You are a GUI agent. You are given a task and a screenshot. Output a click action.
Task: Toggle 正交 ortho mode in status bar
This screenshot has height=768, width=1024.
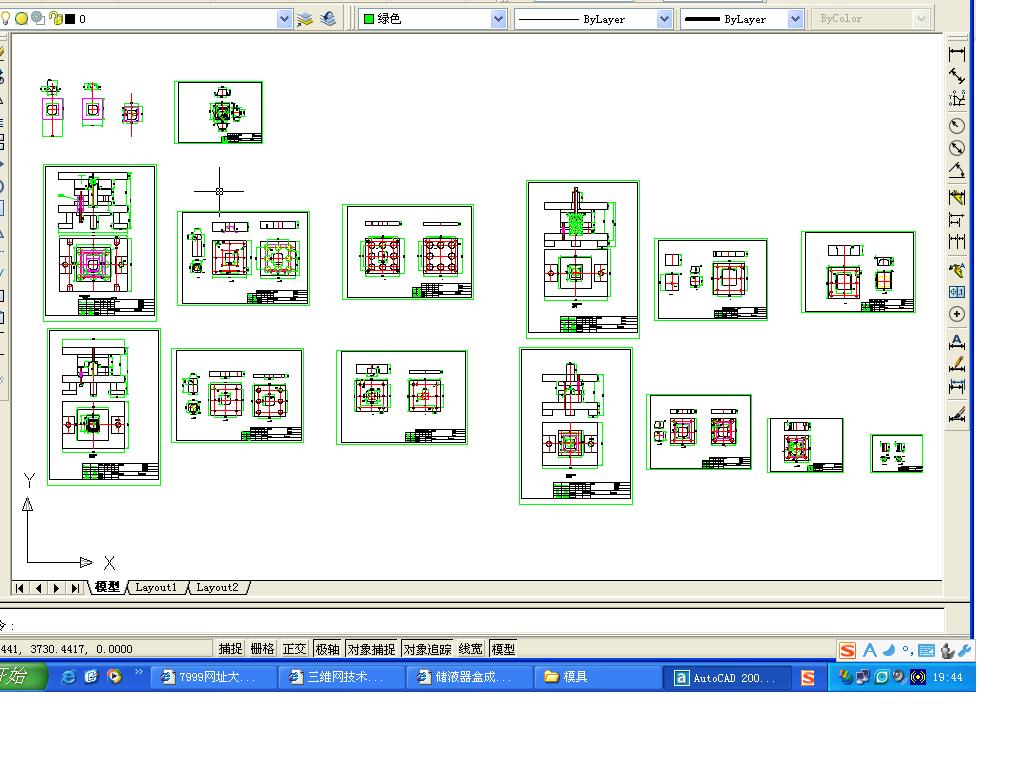[295, 649]
